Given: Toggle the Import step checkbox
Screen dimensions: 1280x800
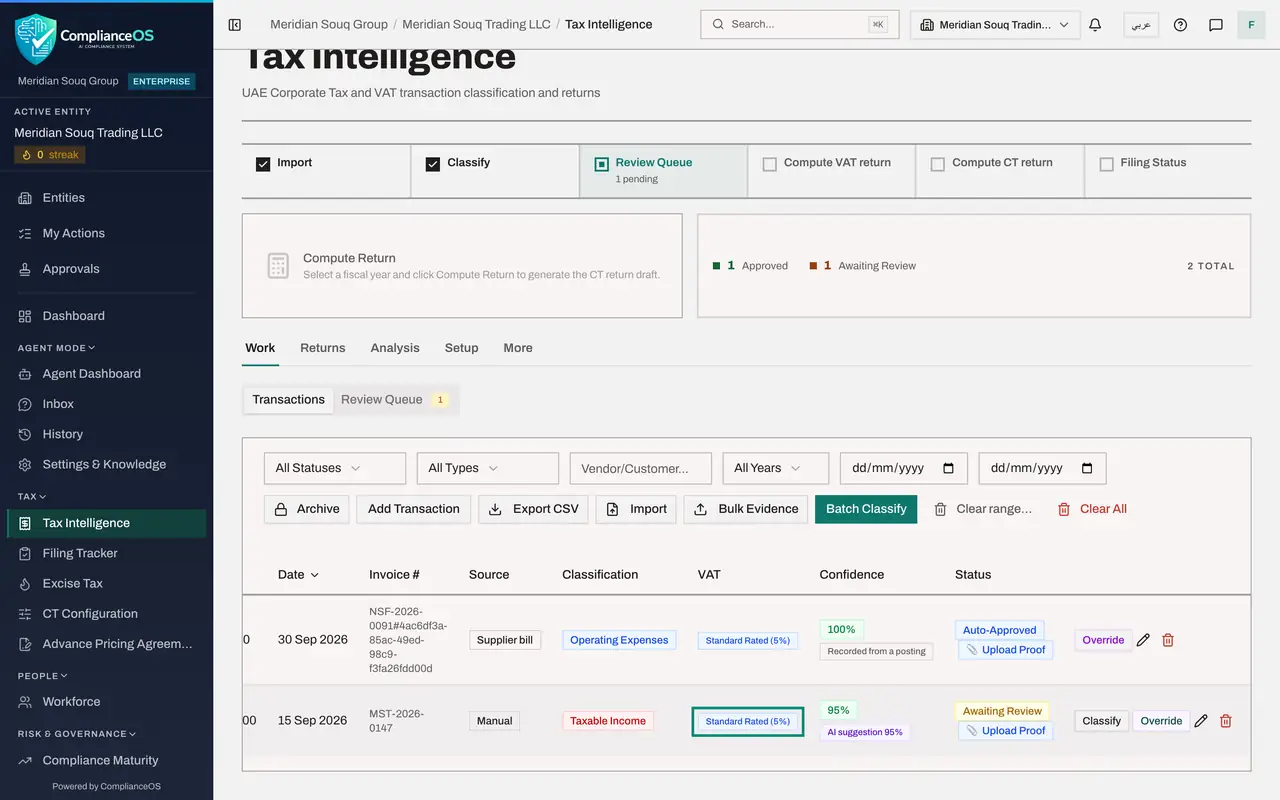Looking at the screenshot, I should [x=263, y=164].
